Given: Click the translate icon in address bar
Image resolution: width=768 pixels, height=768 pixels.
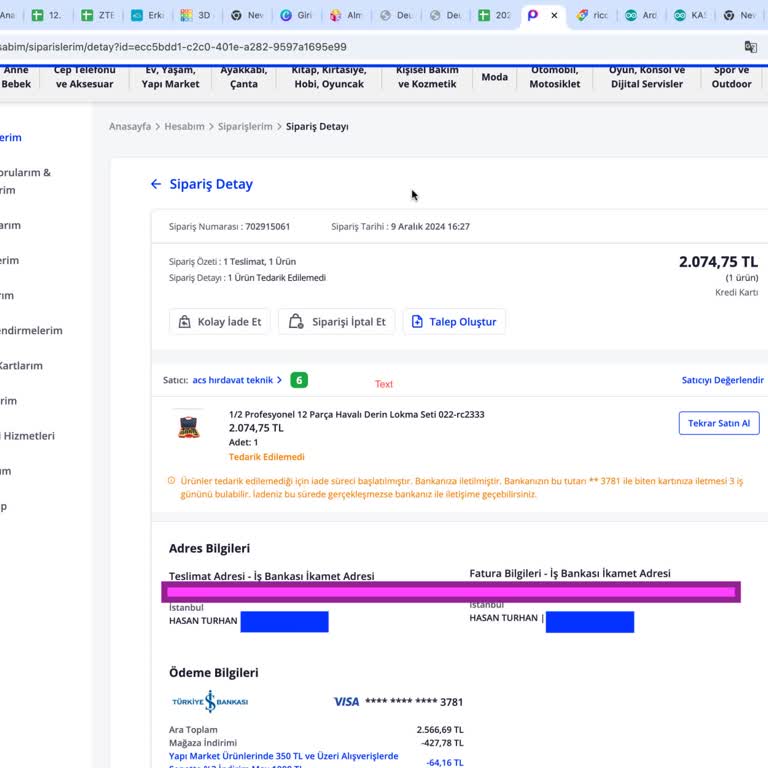Looking at the screenshot, I should coord(750,47).
